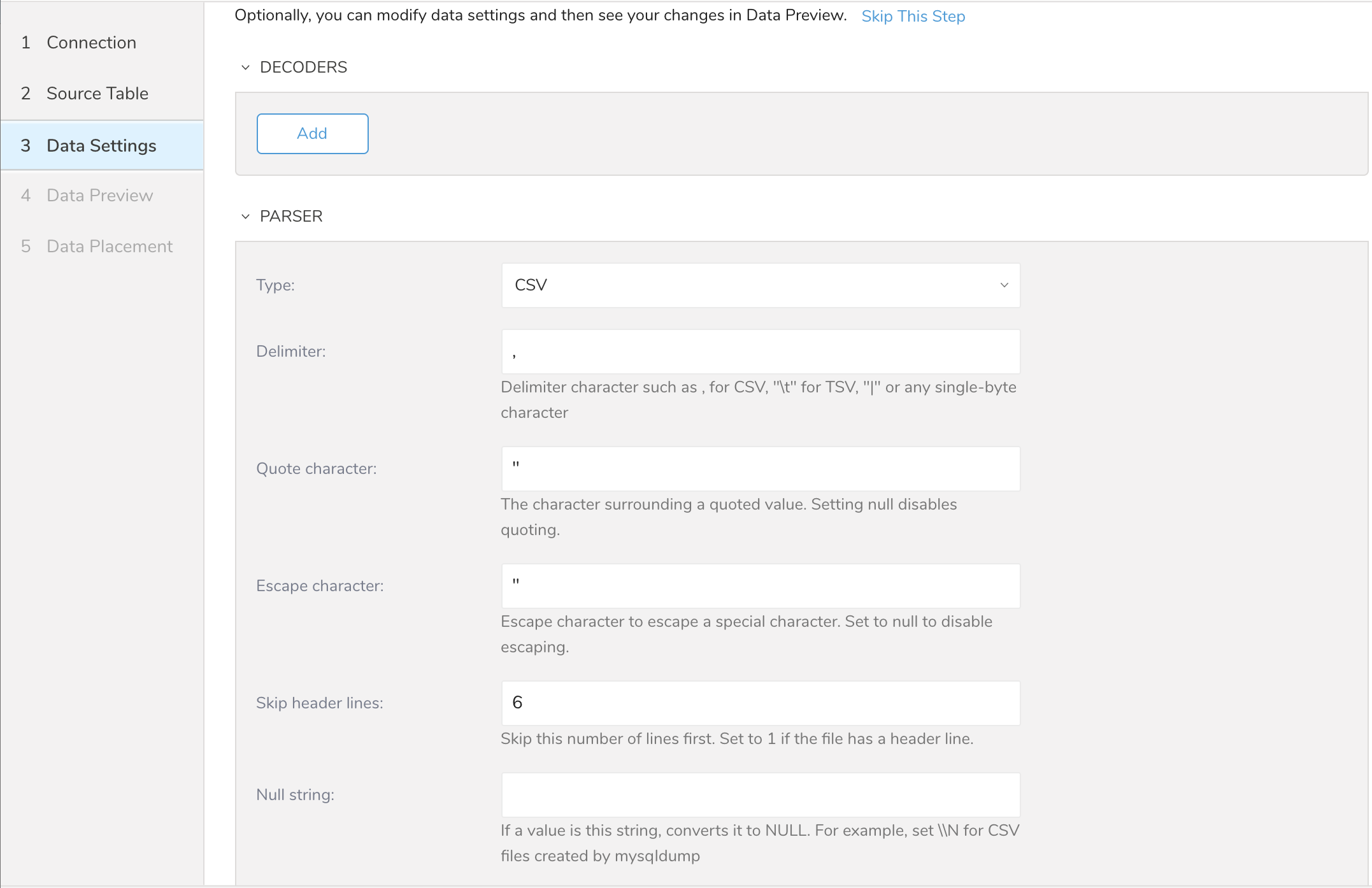This screenshot has width=1372, height=888.
Task: Click the Skip header lines field
Action: (x=761, y=703)
